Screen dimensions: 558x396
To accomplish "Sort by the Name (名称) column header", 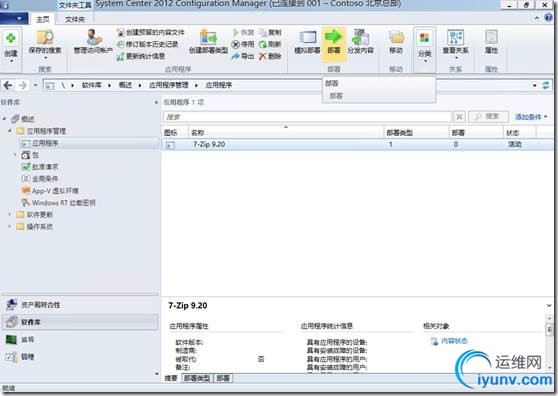I will pos(286,132).
